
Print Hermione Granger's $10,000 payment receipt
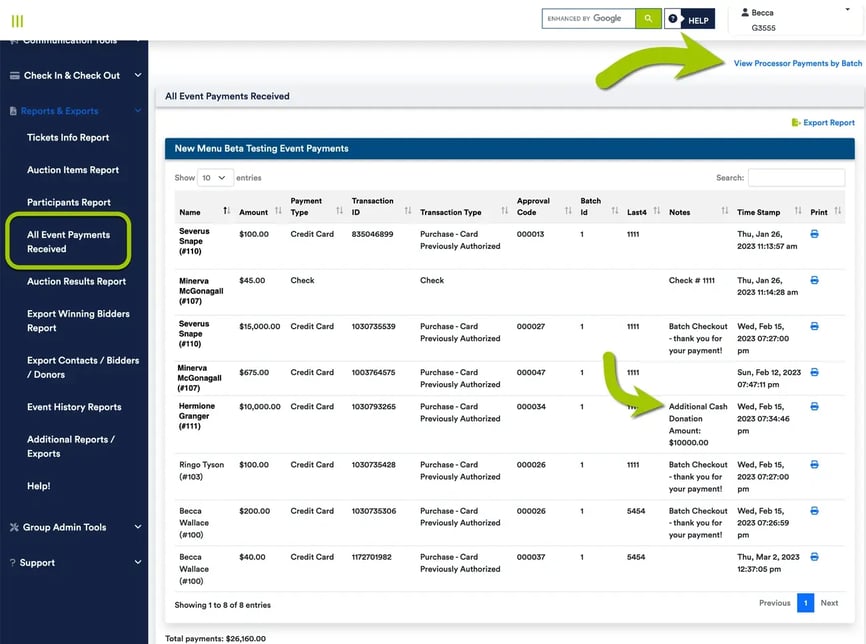tap(814, 407)
